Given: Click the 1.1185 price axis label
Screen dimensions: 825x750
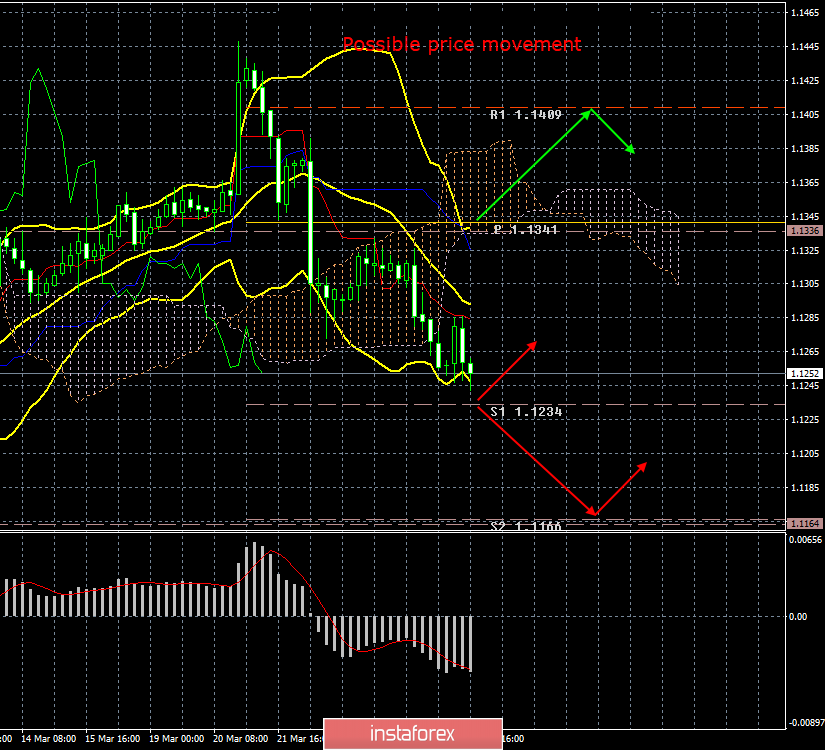Looking at the screenshot, I should coord(805,488).
